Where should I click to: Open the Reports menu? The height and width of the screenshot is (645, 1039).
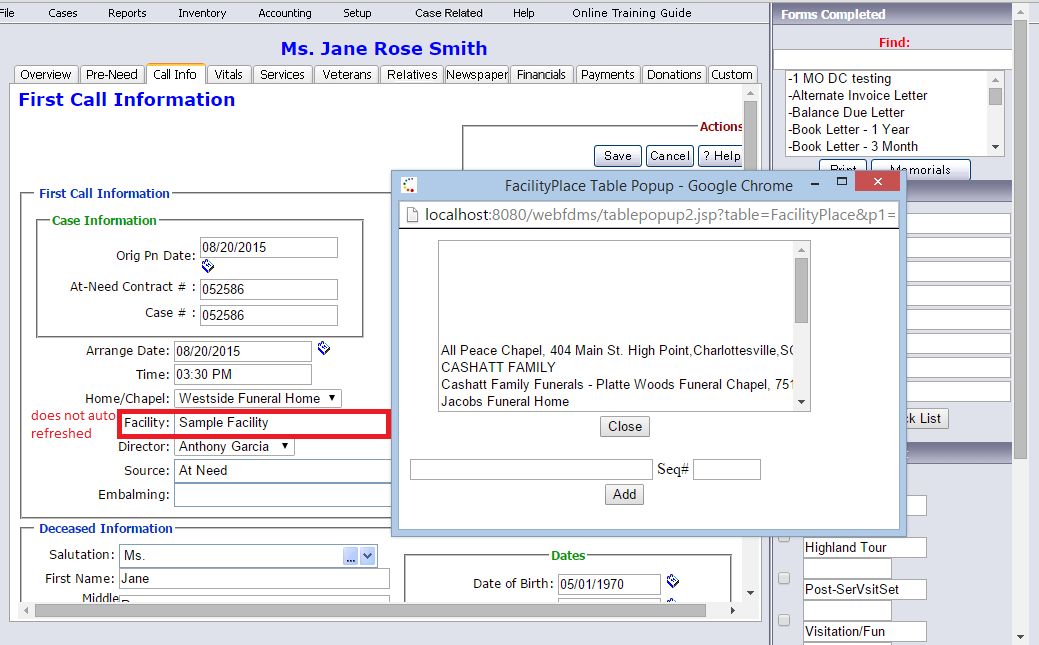pos(127,13)
